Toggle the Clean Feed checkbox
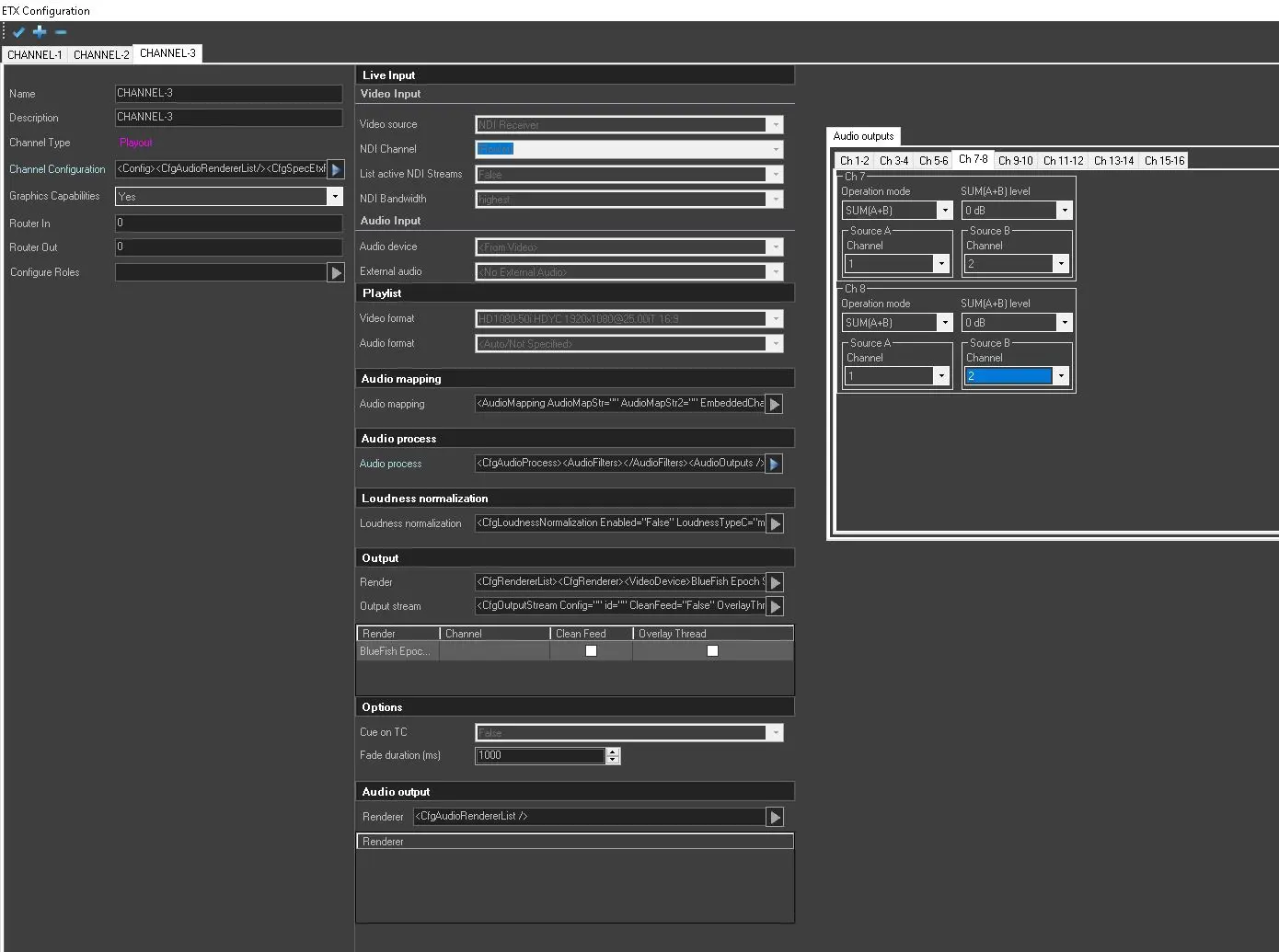This screenshot has width=1279, height=952. coord(591,651)
